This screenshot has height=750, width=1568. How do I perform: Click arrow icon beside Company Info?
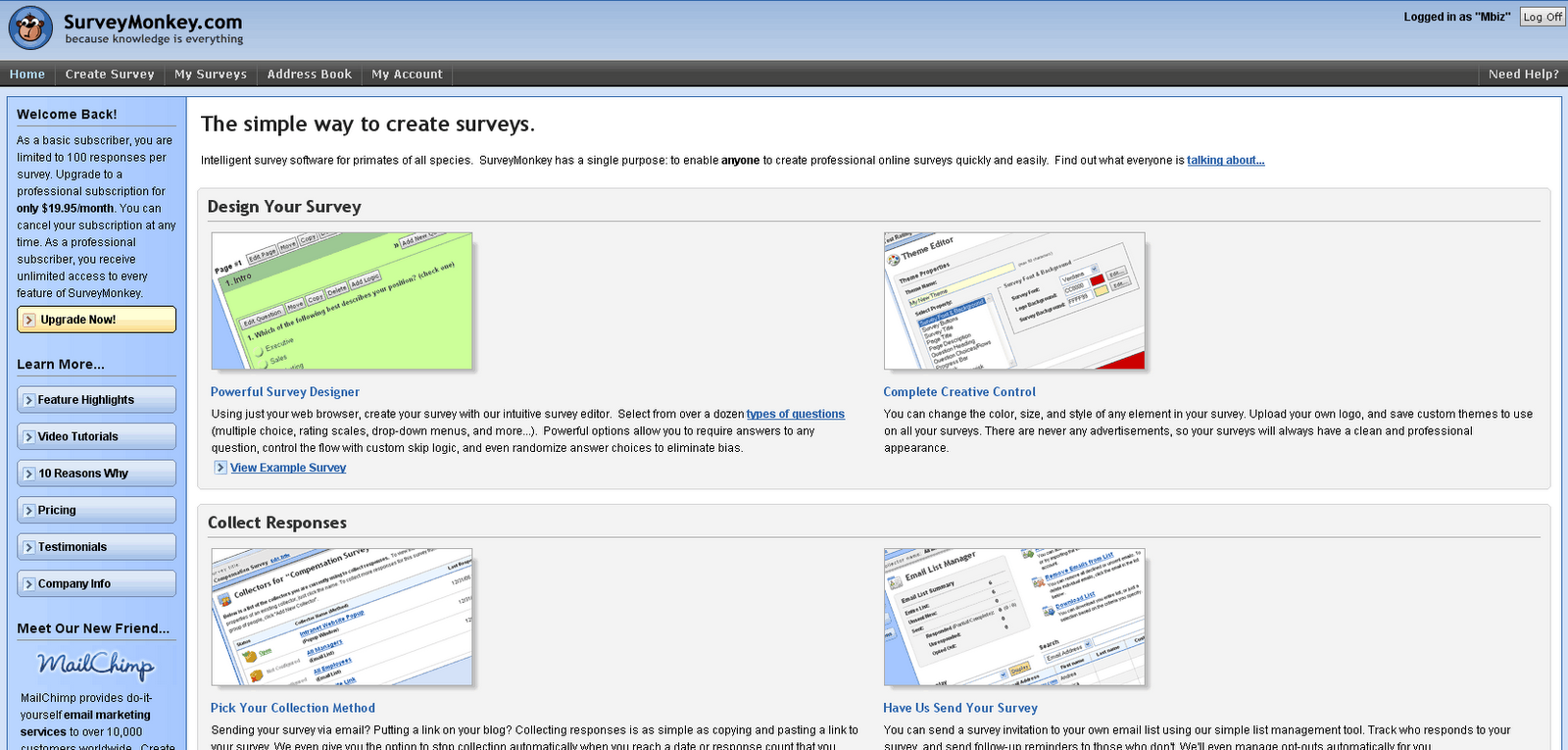click(x=27, y=584)
